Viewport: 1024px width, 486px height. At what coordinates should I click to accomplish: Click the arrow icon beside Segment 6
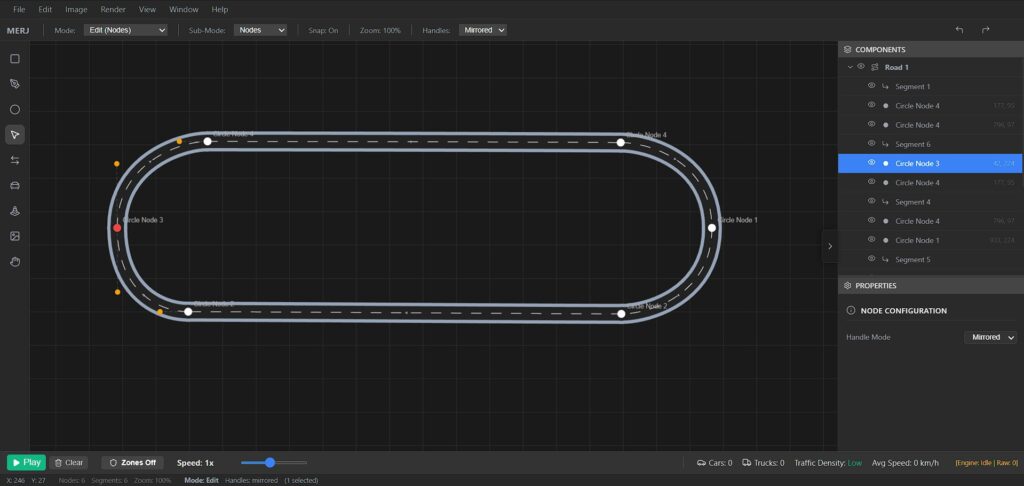886,144
